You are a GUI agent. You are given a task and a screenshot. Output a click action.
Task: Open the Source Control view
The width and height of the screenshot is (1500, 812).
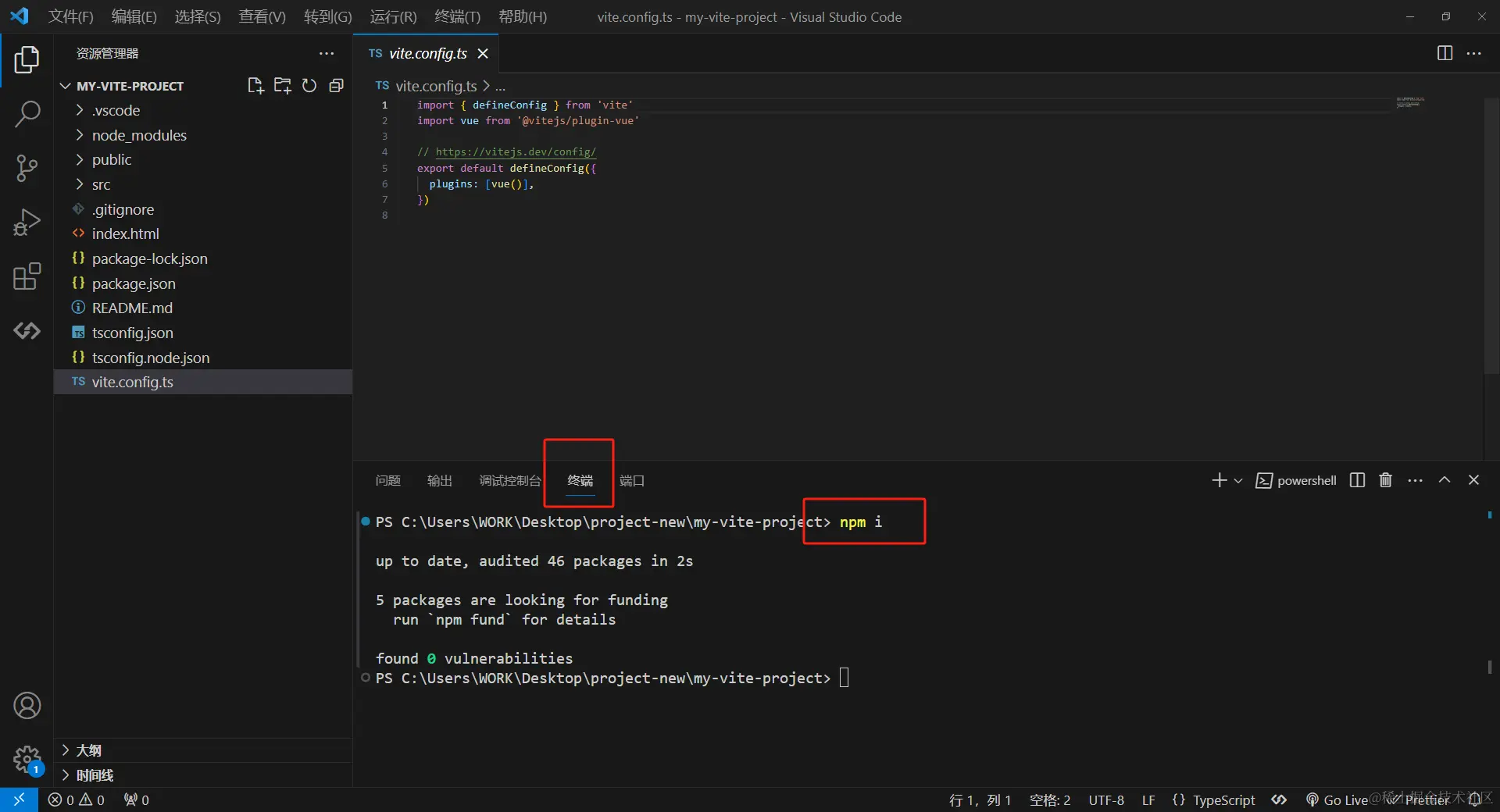pos(27,168)
